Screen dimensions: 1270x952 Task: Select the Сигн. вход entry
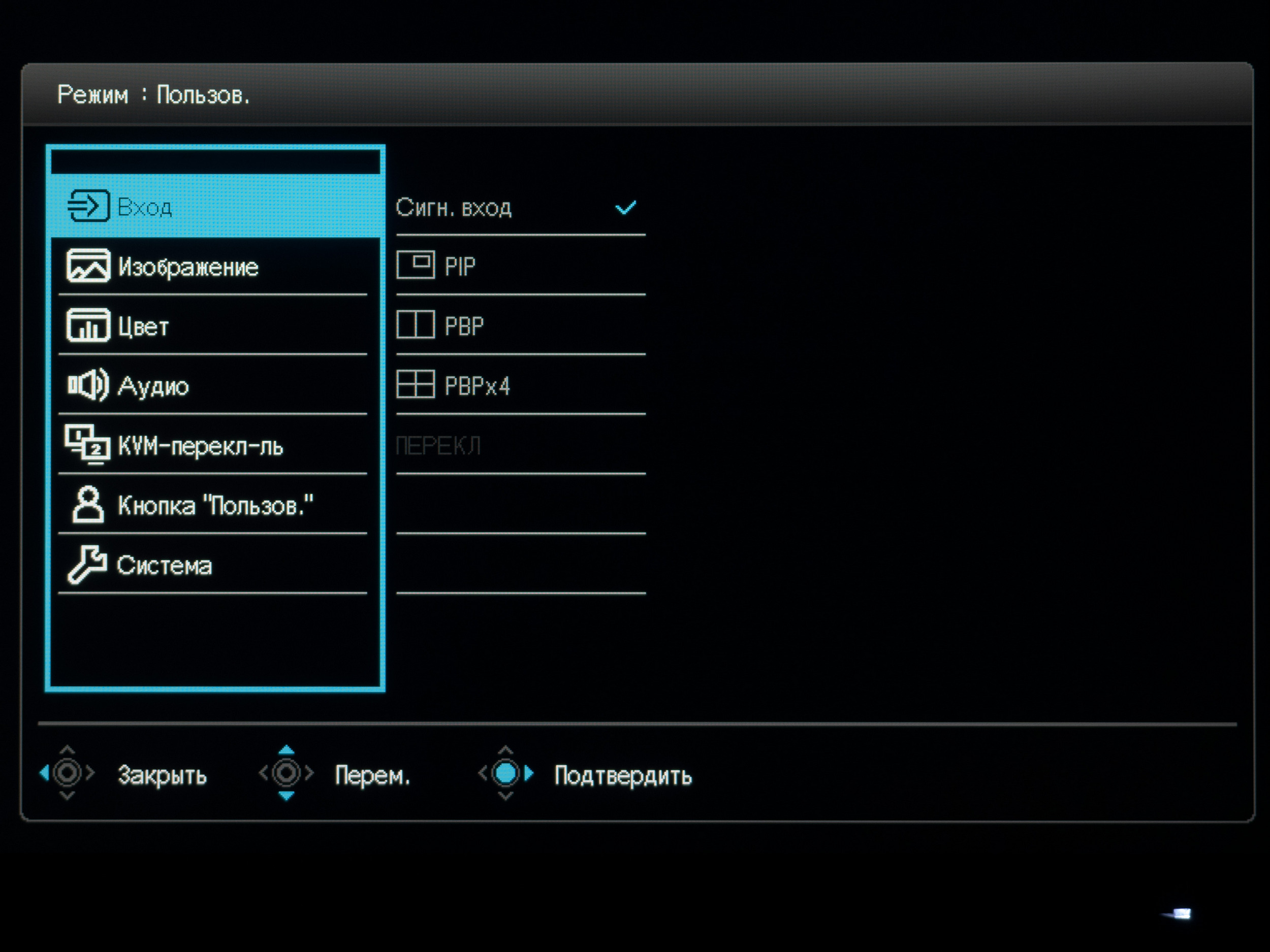coord(454,208)
